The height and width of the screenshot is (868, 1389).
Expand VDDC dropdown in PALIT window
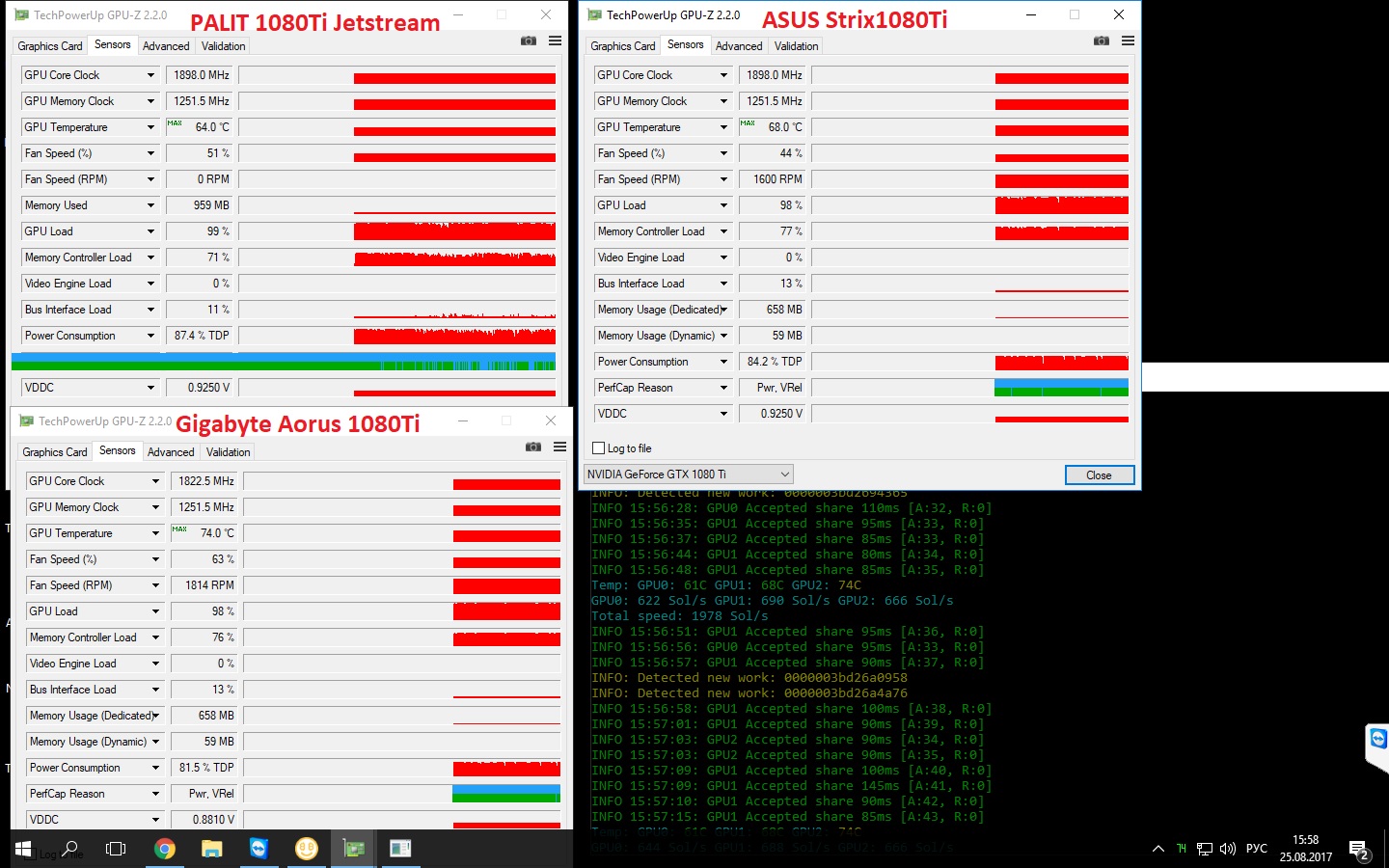(x=150, y=388)
